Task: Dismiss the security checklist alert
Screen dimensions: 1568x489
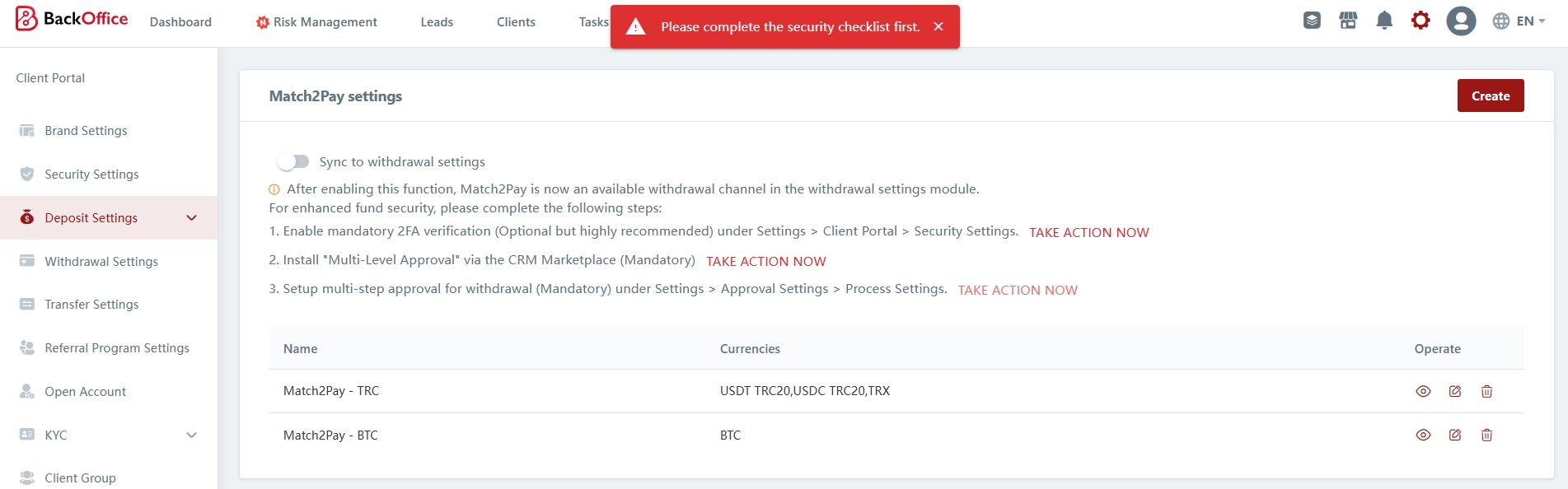Action: pos(938,26)
